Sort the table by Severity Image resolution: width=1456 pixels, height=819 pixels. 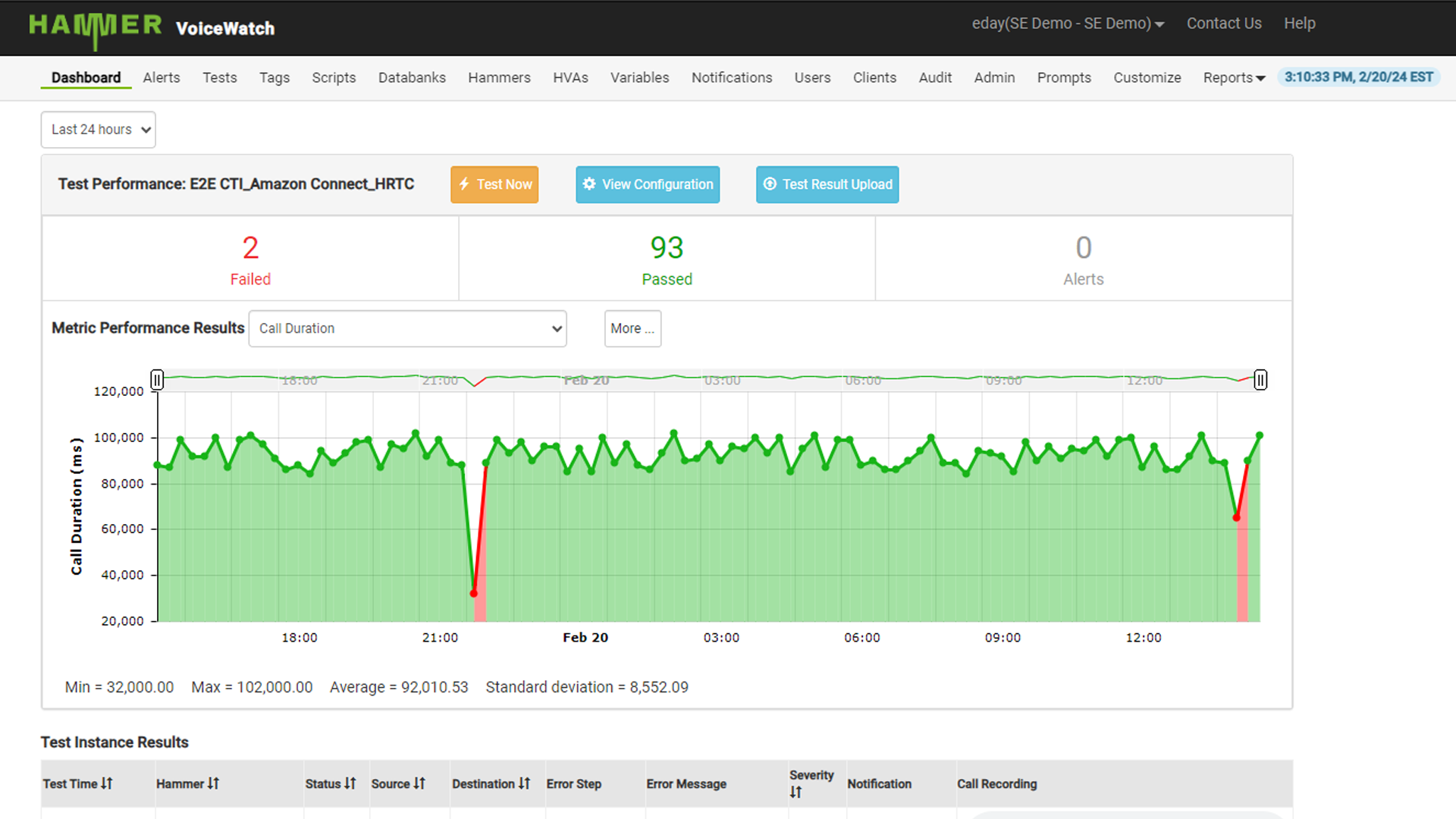pyautogui.click(x=798, y=791)
